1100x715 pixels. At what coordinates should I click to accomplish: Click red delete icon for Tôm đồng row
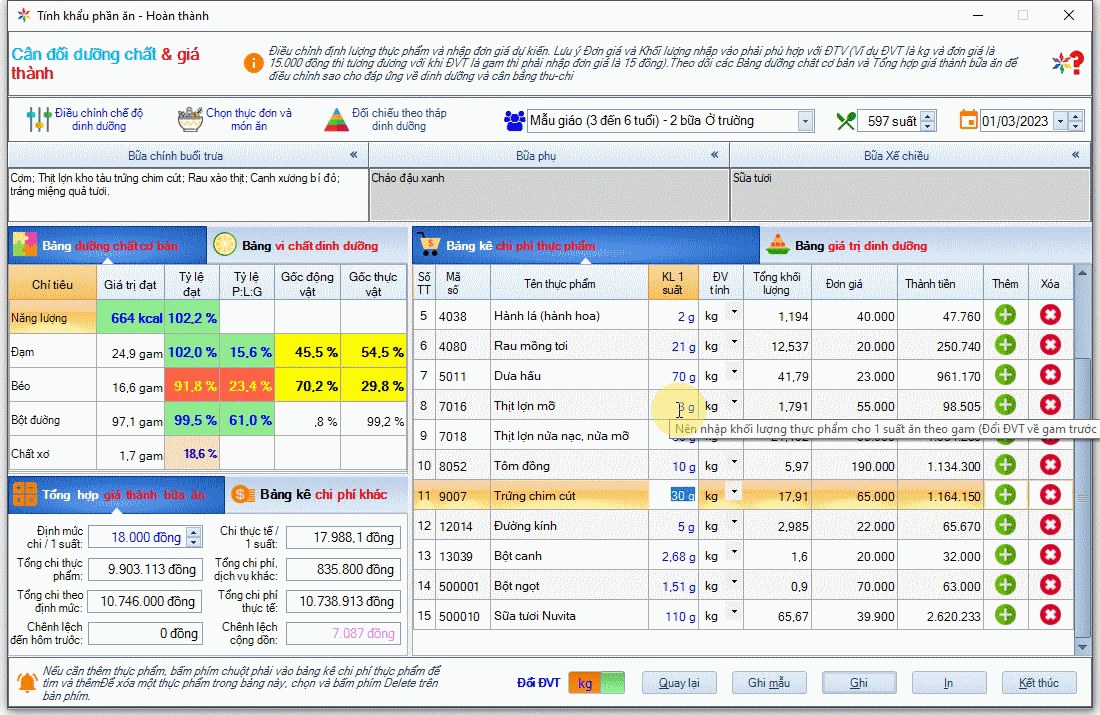pos(1050,465)
